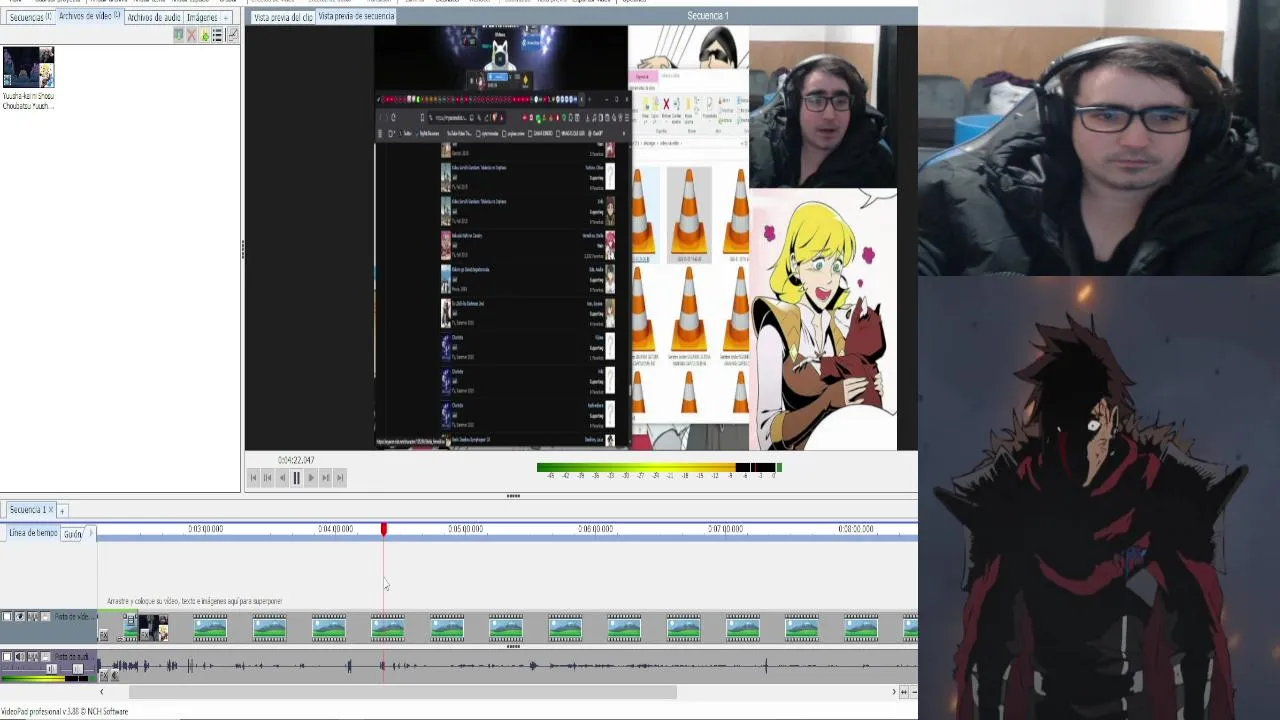The width and height of the screenshot is (1280, 720).
Task: Click the audio level meter bar
Action: tap(659, 467)
